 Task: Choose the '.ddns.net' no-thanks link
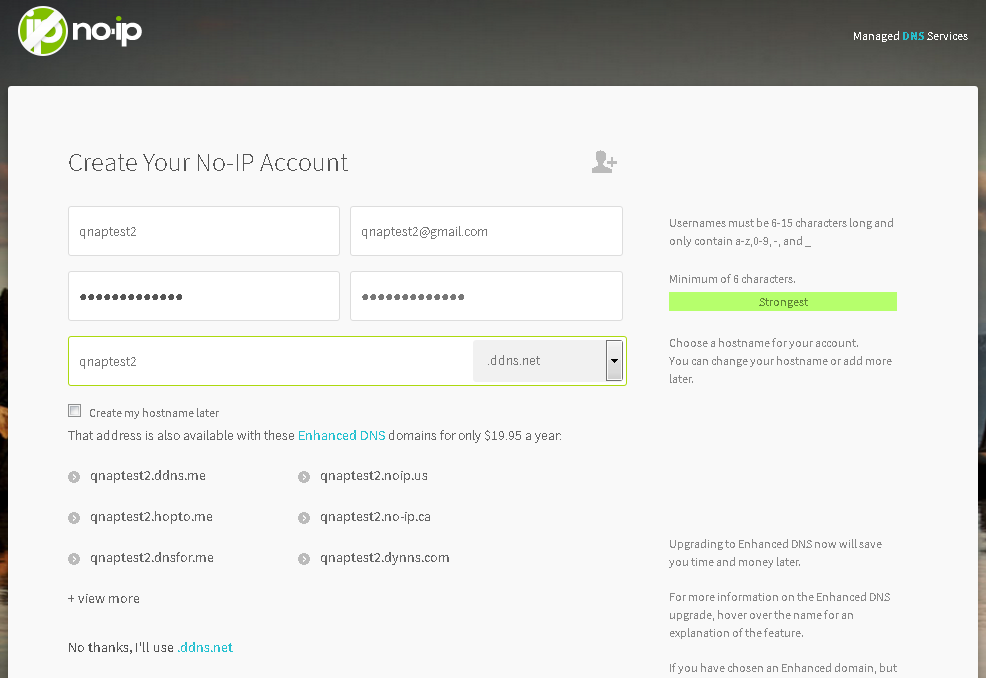click(205, 647)
